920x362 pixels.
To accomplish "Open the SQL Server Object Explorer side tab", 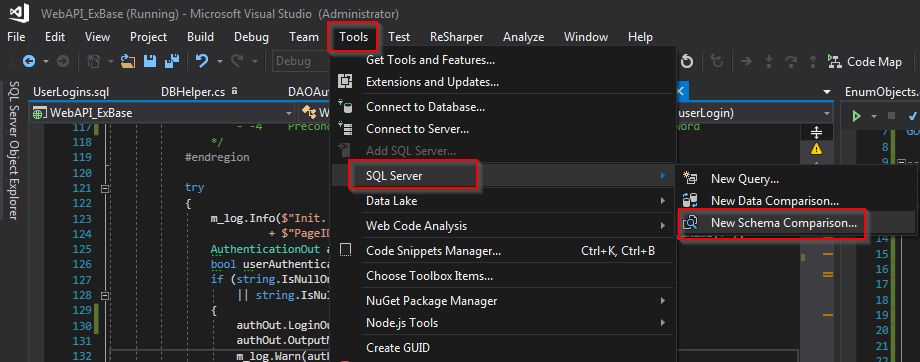I will 13,150.
